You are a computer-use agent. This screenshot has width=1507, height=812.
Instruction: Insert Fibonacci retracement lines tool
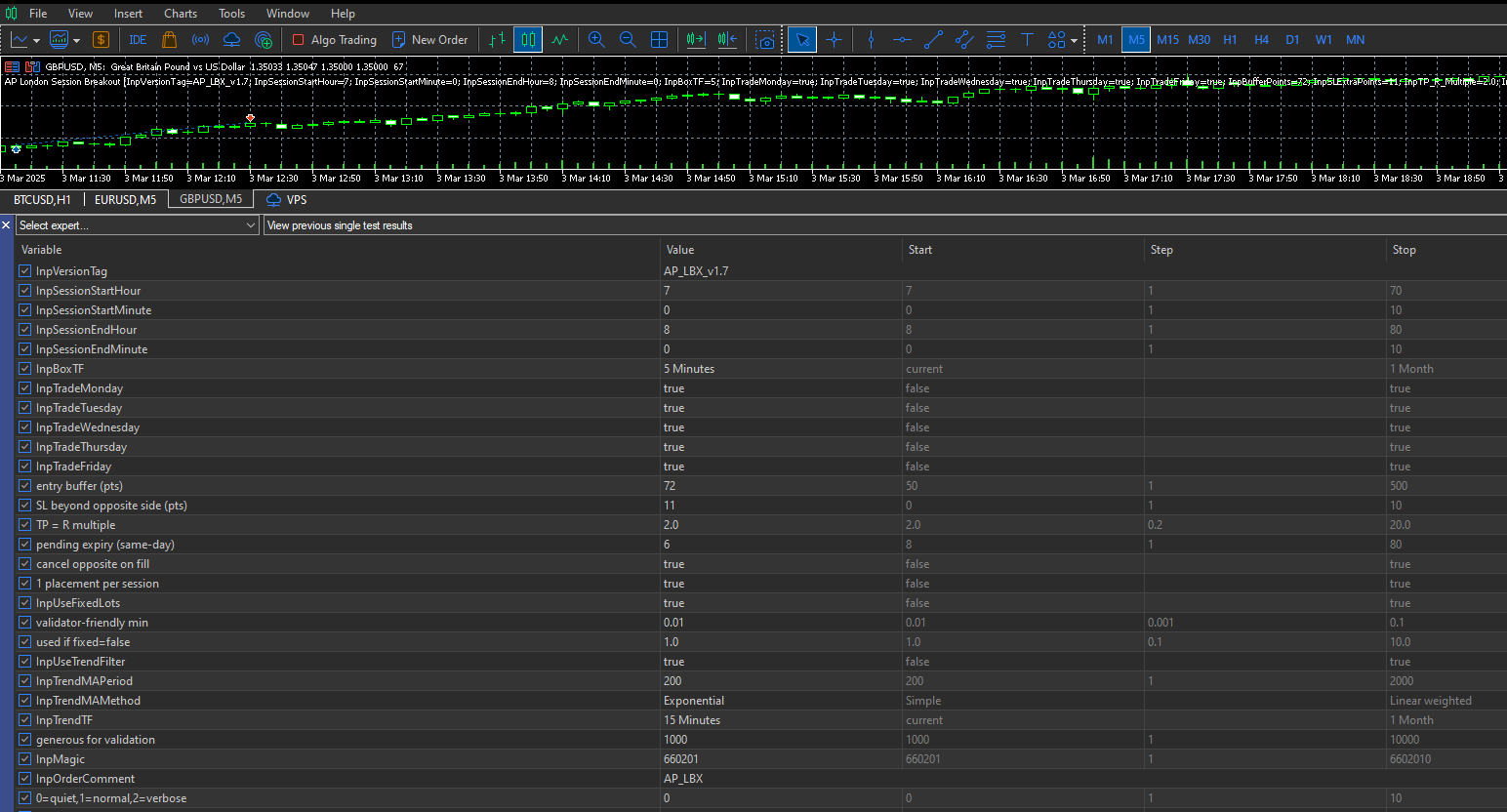click(x=996, y=40)
